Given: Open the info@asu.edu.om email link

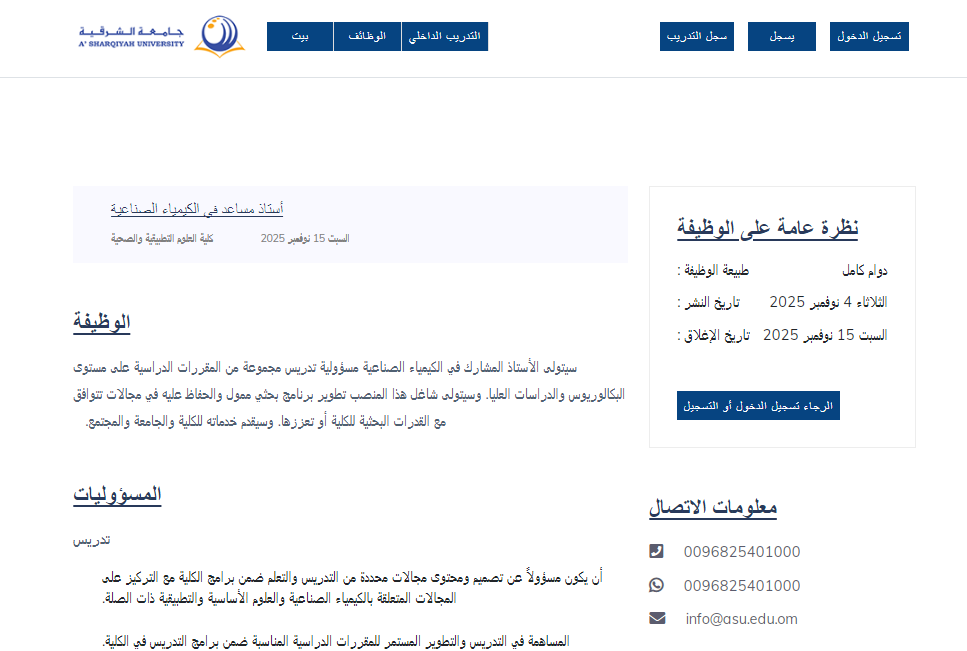Looking at the screenshot, I should 741,619.
